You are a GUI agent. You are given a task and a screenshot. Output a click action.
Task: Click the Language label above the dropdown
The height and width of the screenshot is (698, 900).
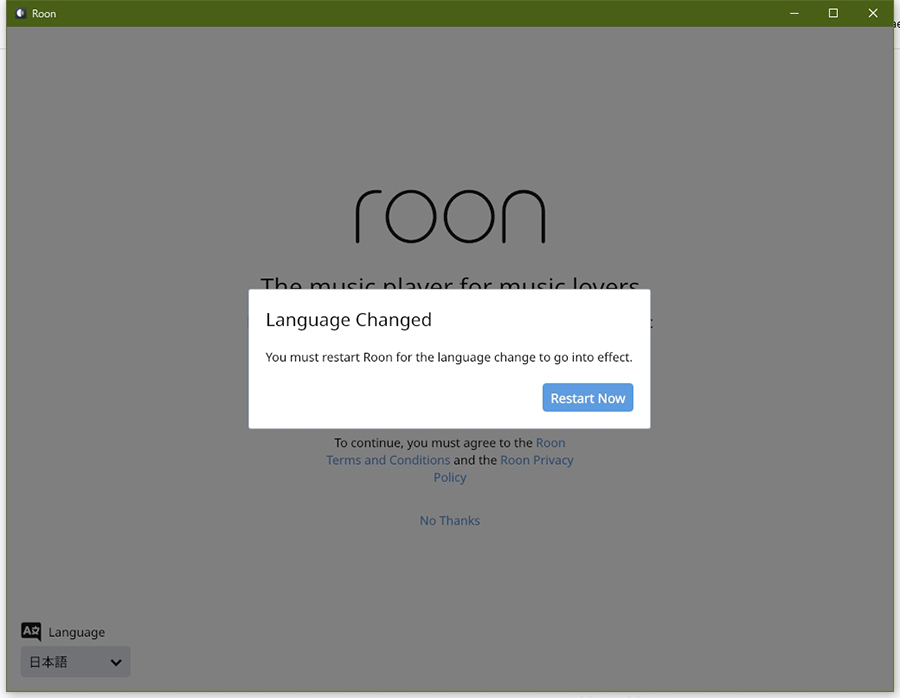coord(76,632)
